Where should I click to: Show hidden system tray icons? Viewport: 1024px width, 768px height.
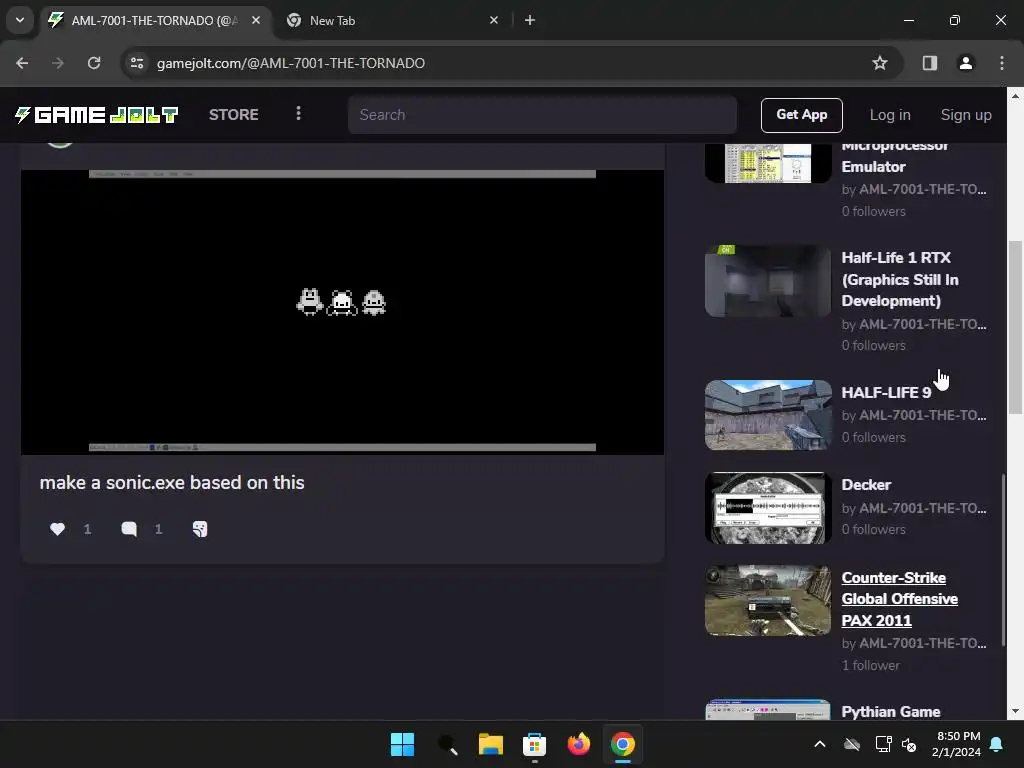tap(820, 744)
